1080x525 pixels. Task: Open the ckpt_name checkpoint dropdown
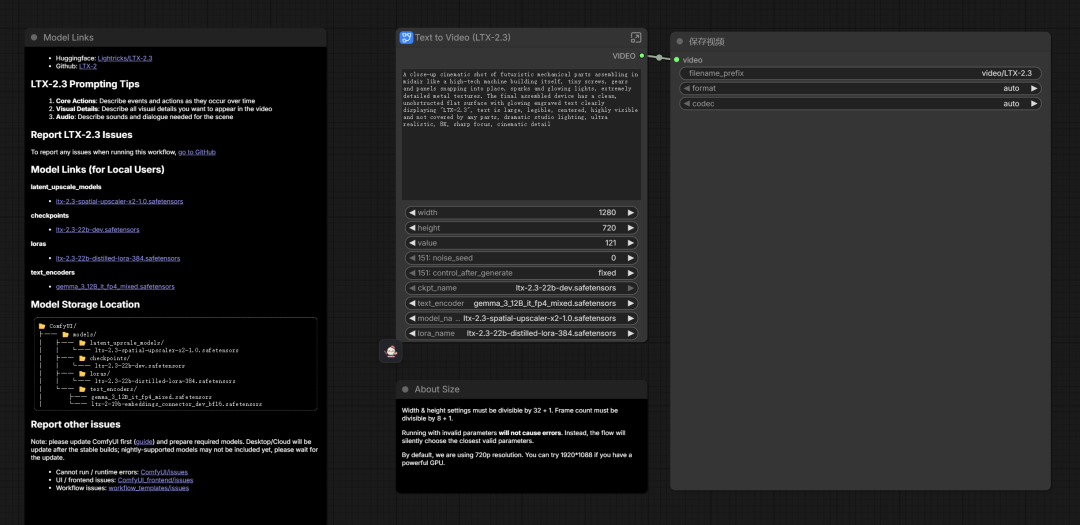(521, 288)
